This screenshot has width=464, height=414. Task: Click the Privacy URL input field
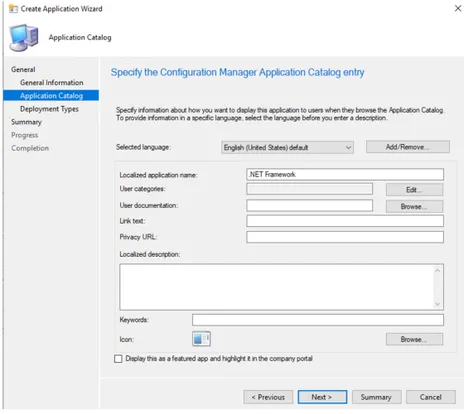tap(345, 237)
